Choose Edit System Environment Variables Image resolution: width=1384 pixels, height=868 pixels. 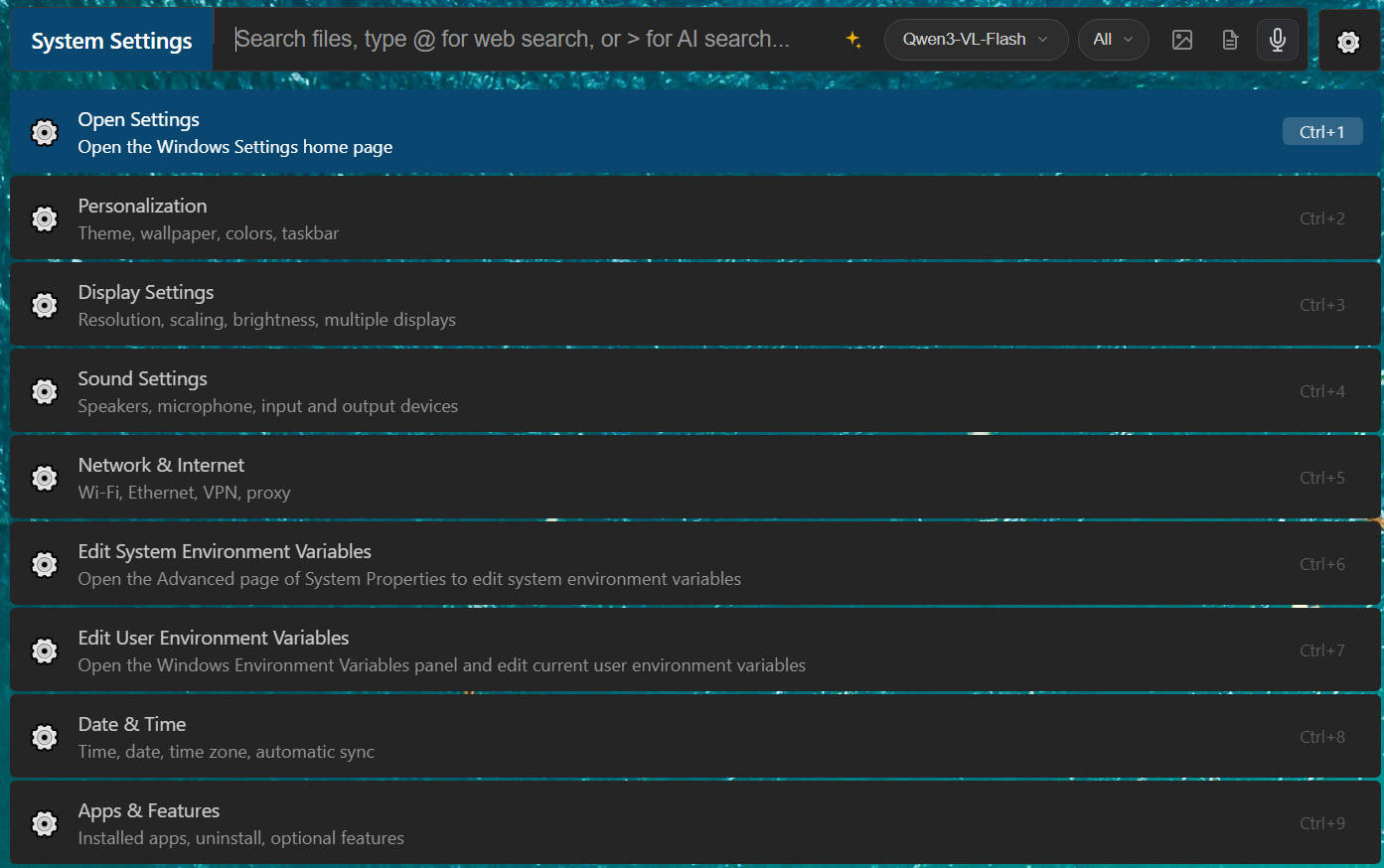(695, 564)
